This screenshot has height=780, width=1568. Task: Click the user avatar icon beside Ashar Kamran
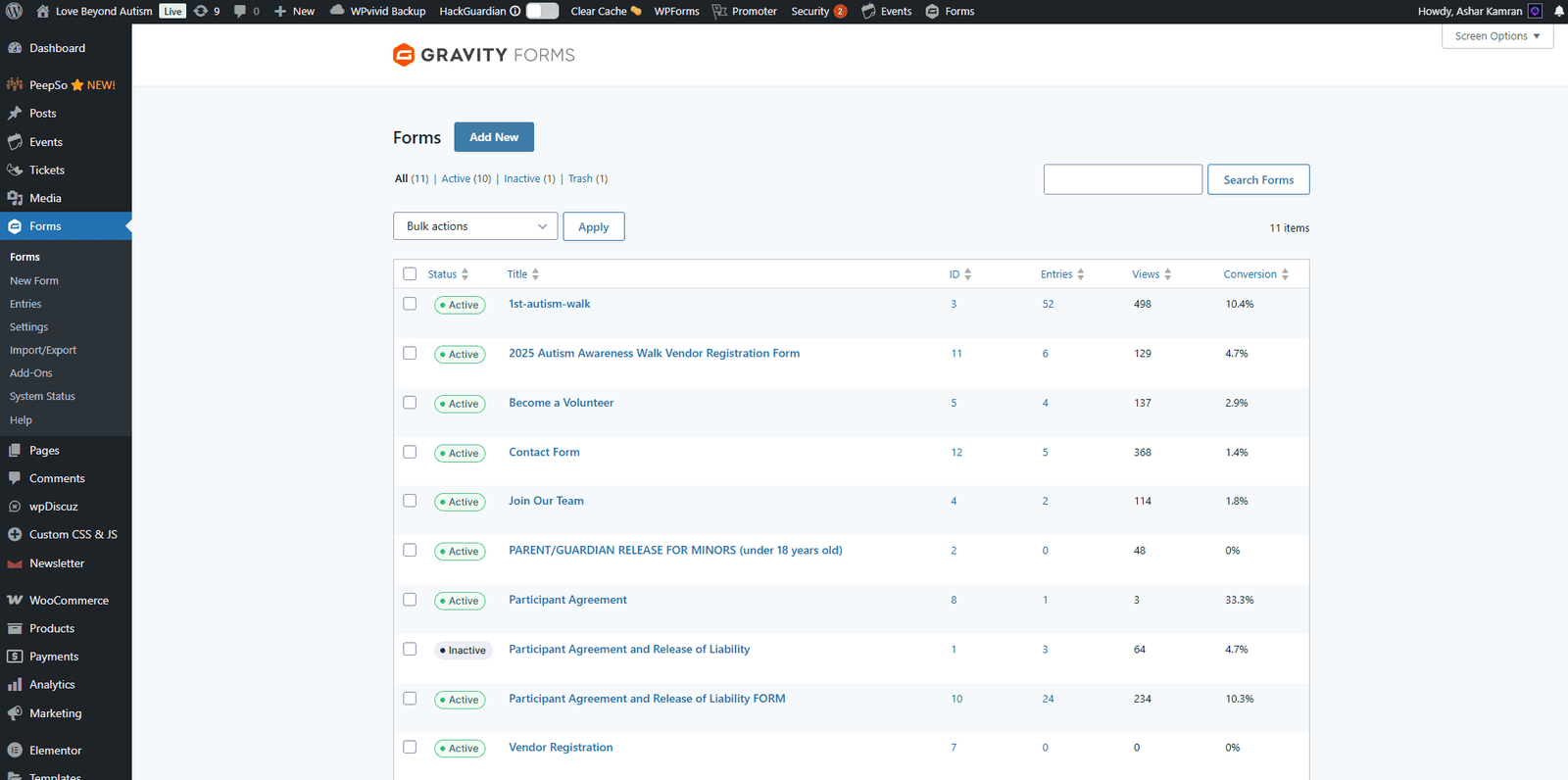(1536, 11)
